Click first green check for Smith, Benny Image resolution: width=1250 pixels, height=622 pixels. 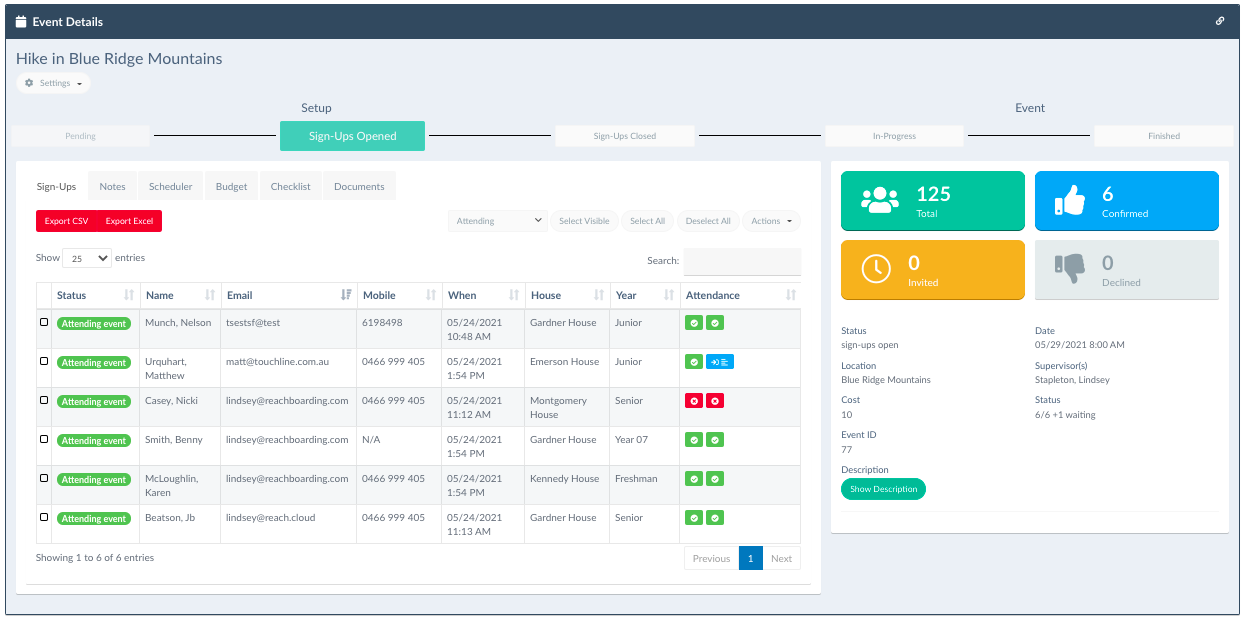(x=693, y=440)
